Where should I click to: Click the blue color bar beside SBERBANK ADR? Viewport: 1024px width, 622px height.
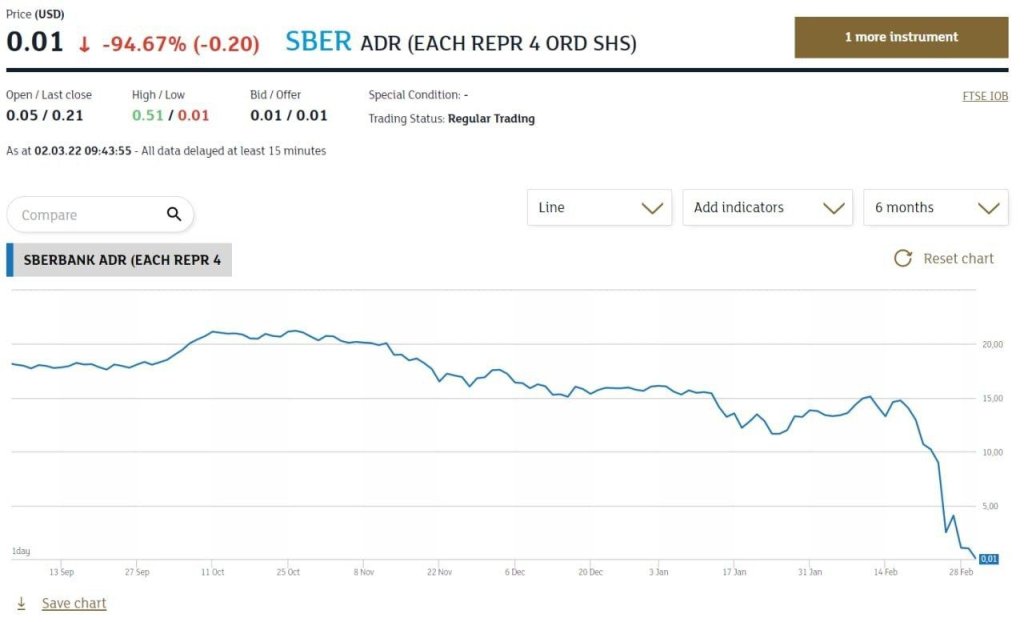click(x=10, y=259)
